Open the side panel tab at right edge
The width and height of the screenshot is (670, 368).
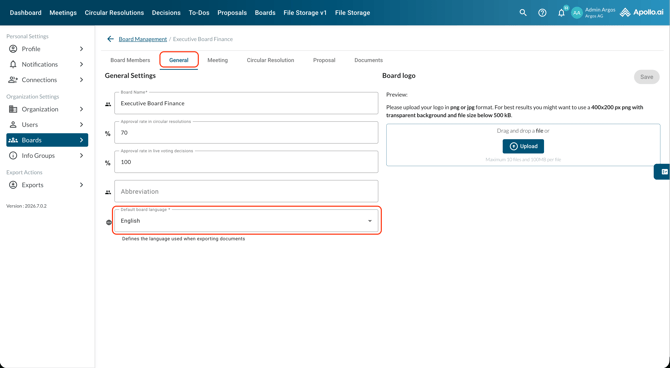pos(663,172)
